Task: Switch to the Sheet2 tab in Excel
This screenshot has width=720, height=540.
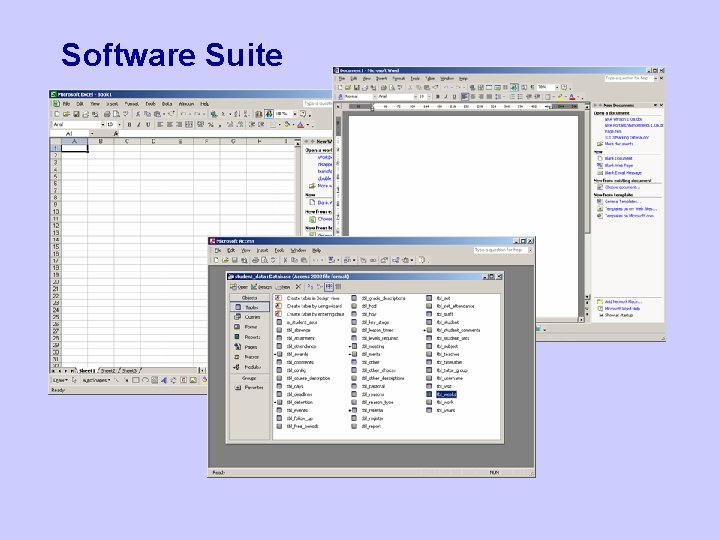Action: coord(108,371)
